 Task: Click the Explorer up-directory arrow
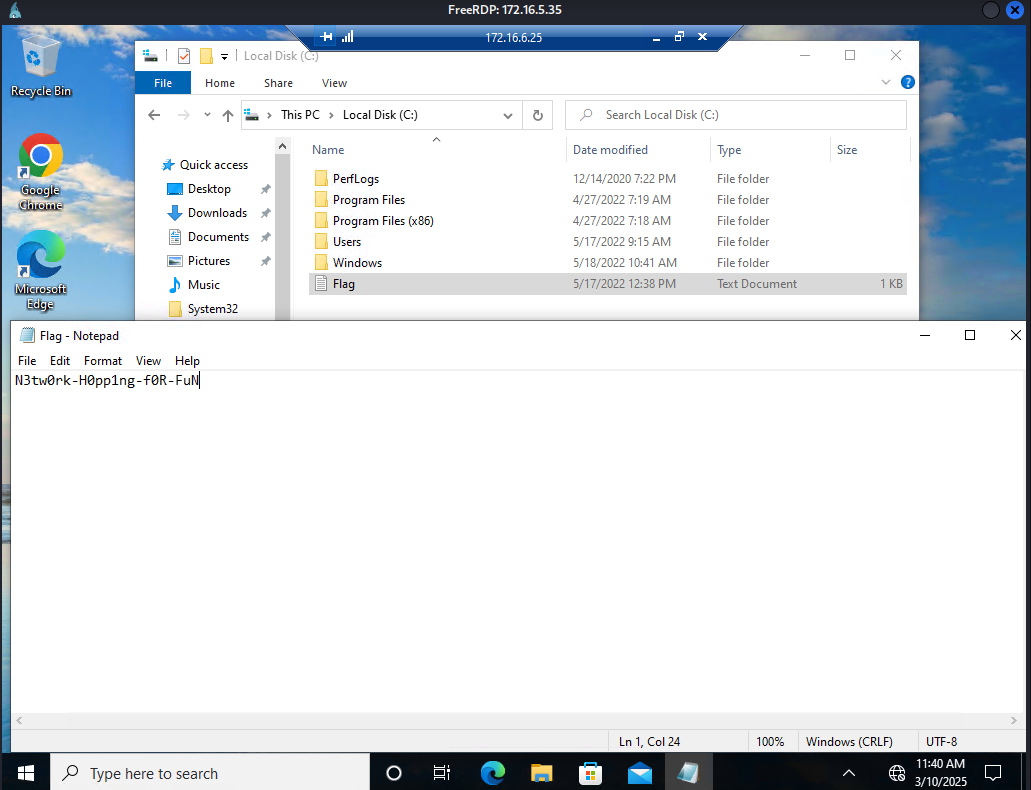tap(228, 115)
